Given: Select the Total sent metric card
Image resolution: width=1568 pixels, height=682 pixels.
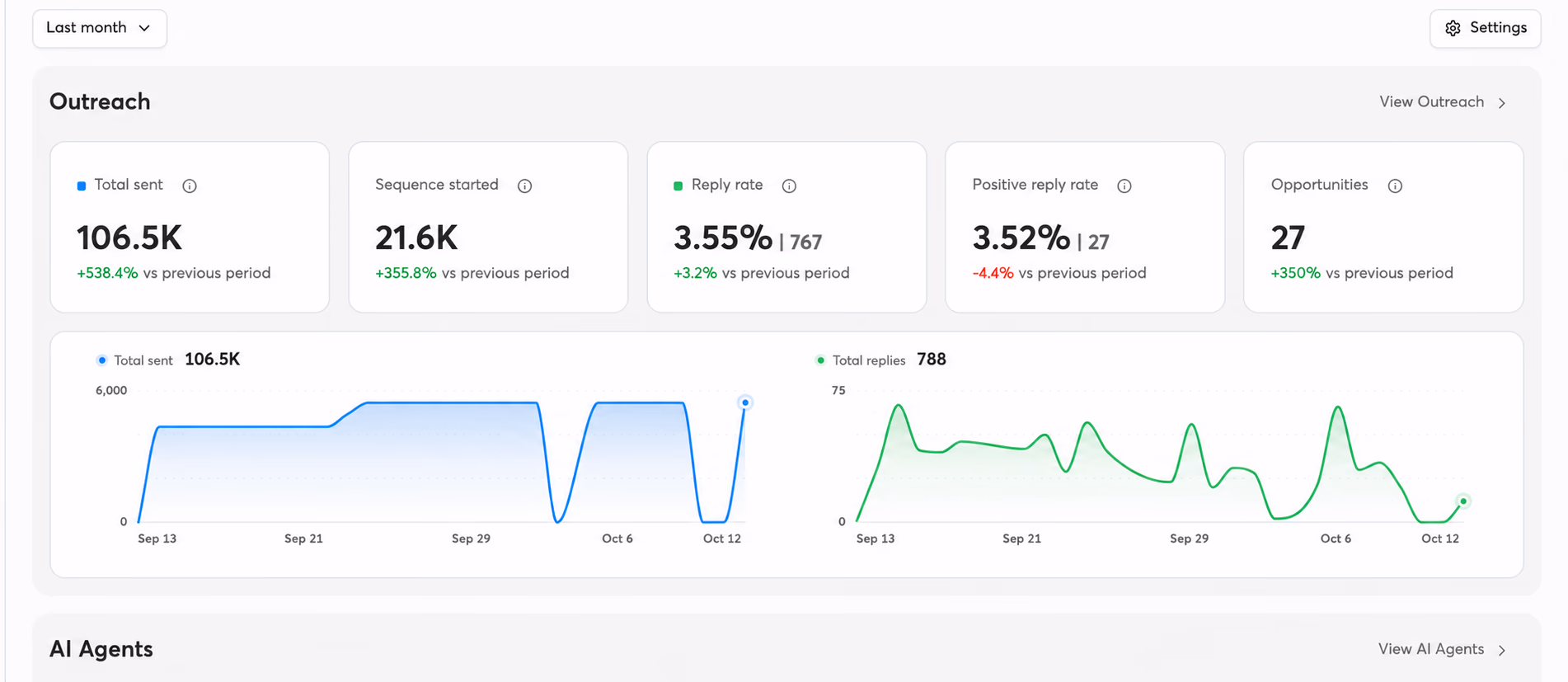Looking at the screenshot, I should click(x=190, y=227).
